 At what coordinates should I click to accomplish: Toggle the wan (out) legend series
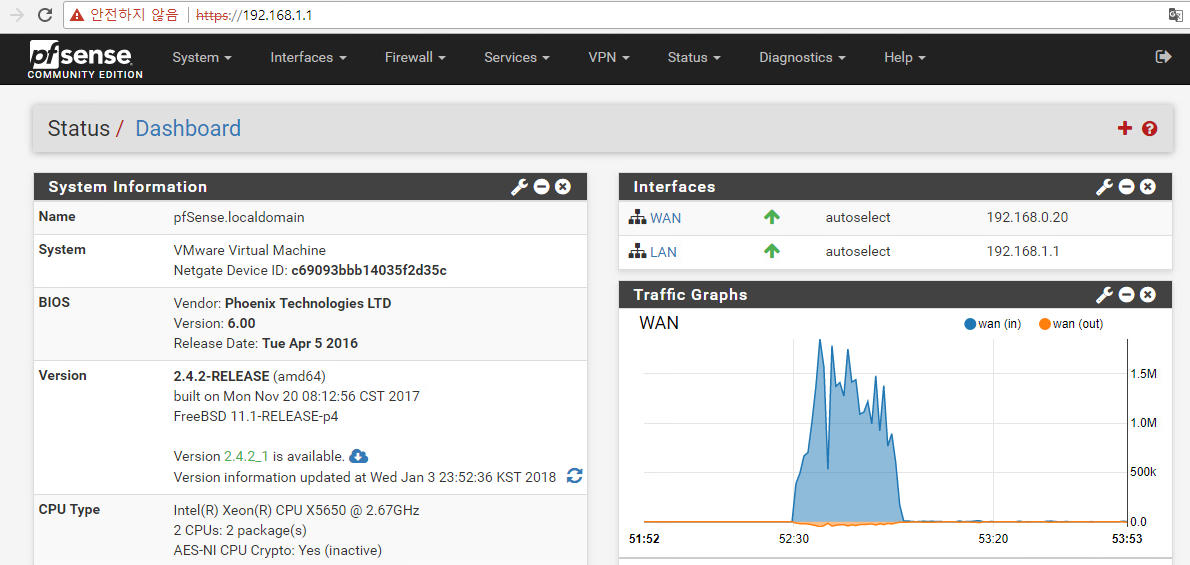pyautogui.click(x=1071, y=324)
